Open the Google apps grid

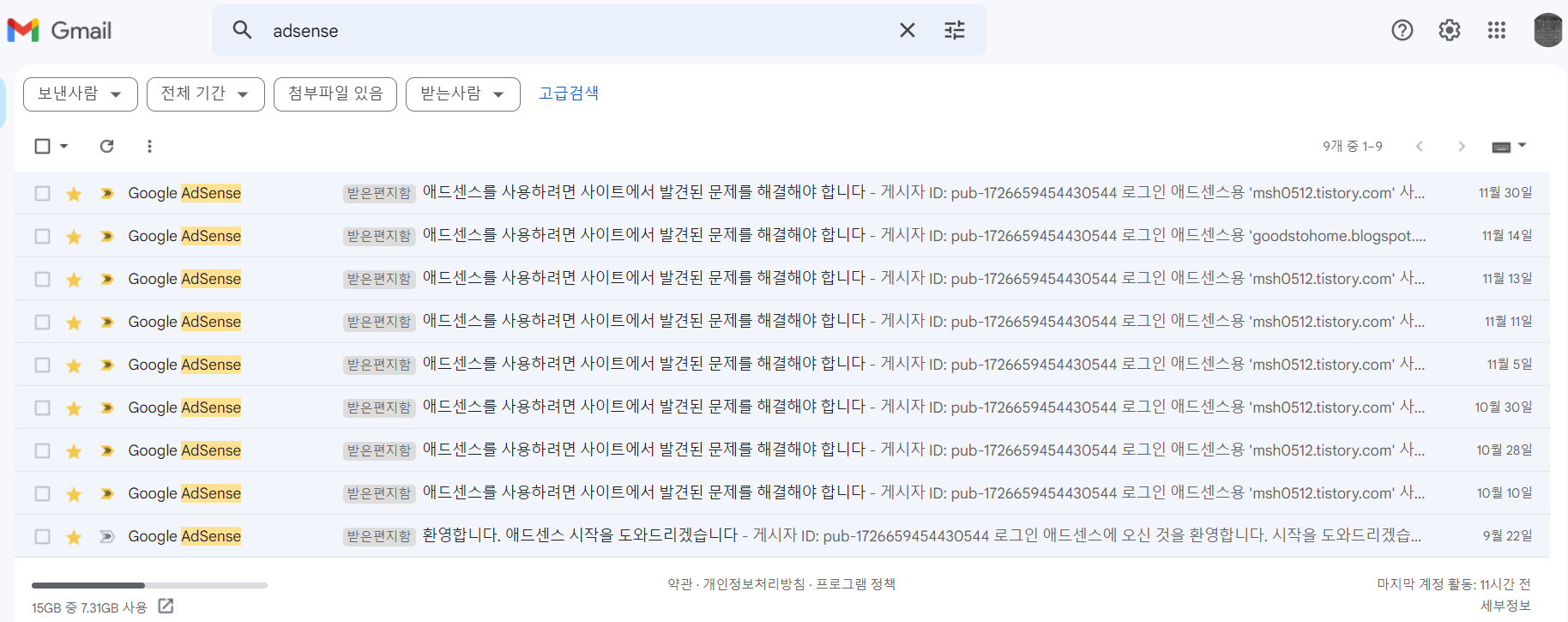tap(1497, 30)
